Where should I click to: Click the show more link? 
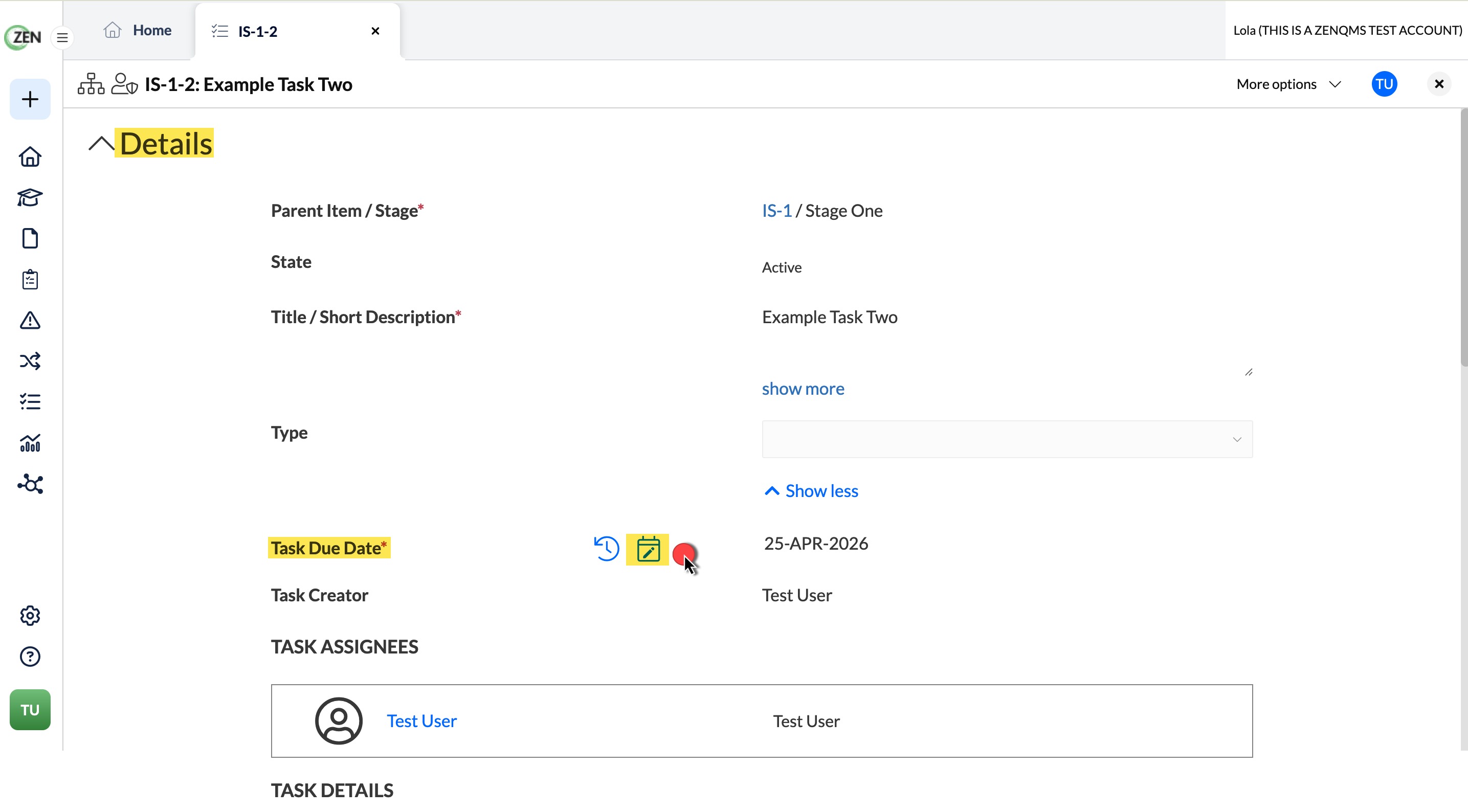point(803,389)
